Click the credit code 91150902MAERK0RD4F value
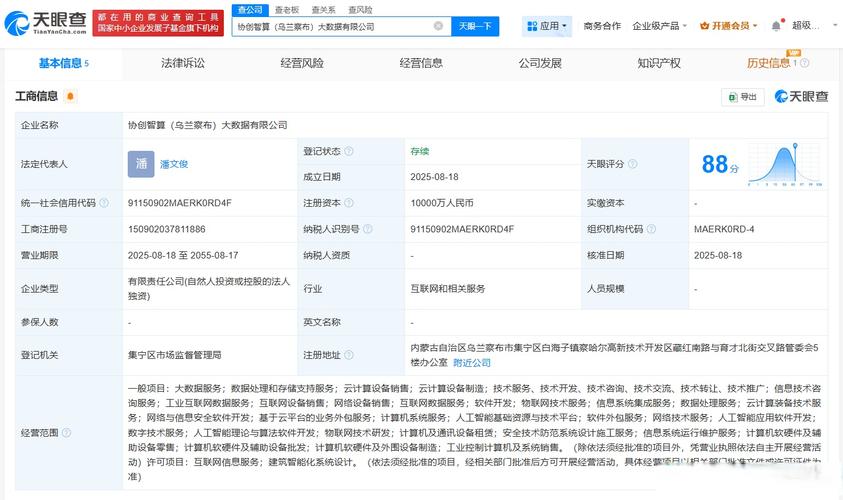Viewport: 843px width, 500px height. point(180,203)
